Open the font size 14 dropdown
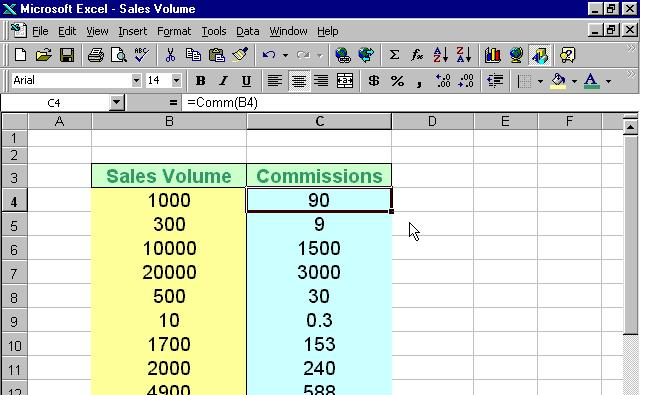 176,80
